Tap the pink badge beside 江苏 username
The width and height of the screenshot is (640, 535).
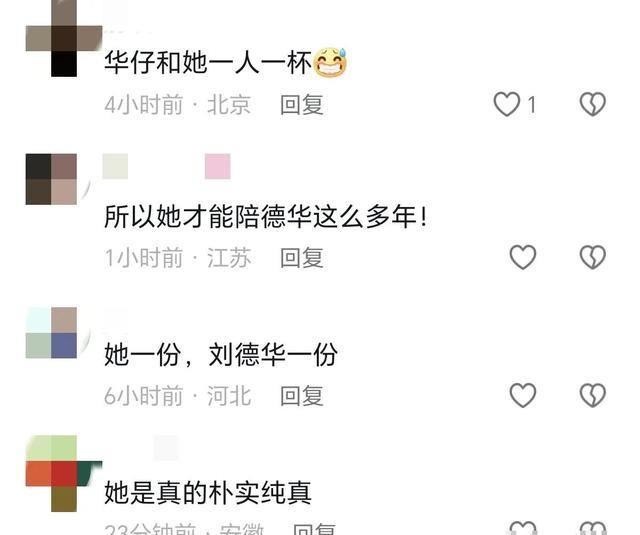tap(218, 166)
